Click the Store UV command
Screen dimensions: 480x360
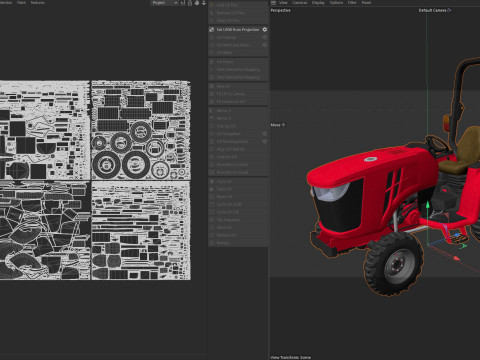(238, 228)
